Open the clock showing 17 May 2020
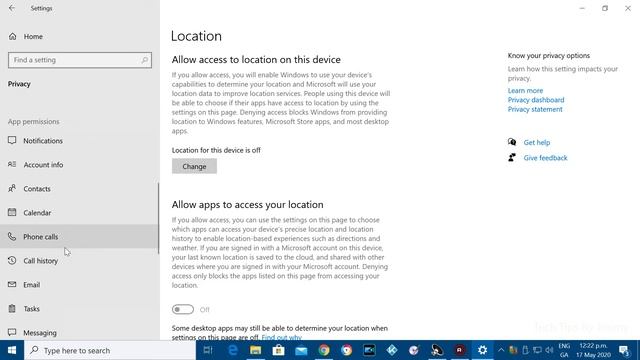Image resolution: width=640 pixels, height=360 pixels. pos(593,350)
